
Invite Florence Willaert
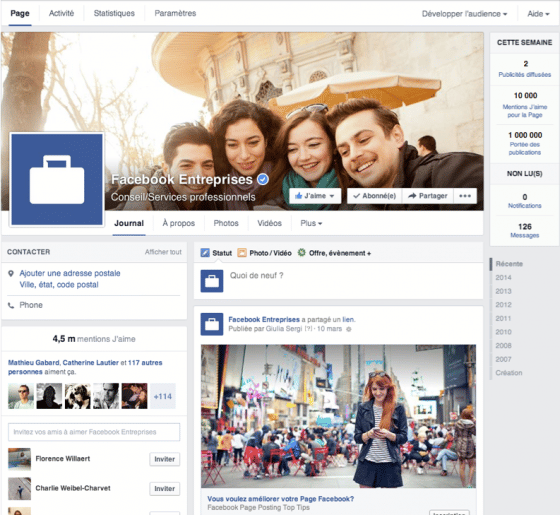click(165, 459)
